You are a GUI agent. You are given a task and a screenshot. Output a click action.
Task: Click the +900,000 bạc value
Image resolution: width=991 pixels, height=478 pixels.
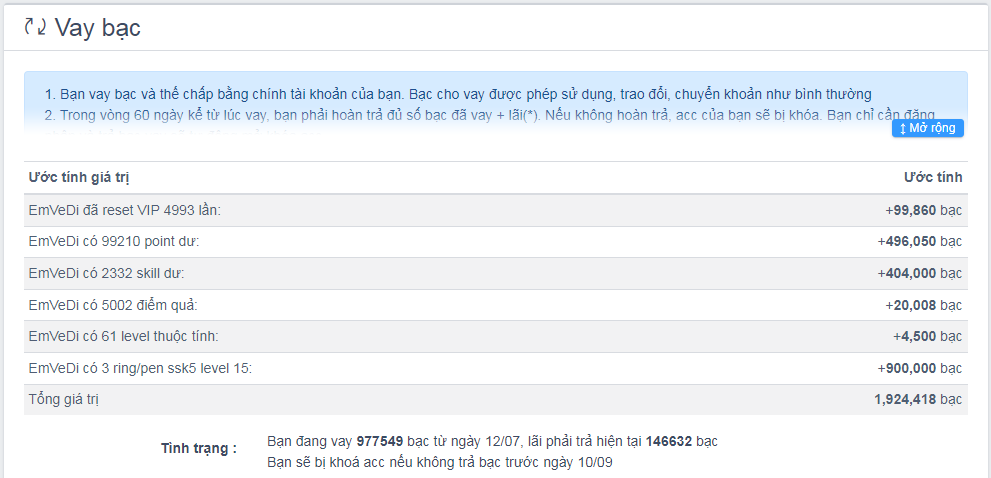[919, 368]
